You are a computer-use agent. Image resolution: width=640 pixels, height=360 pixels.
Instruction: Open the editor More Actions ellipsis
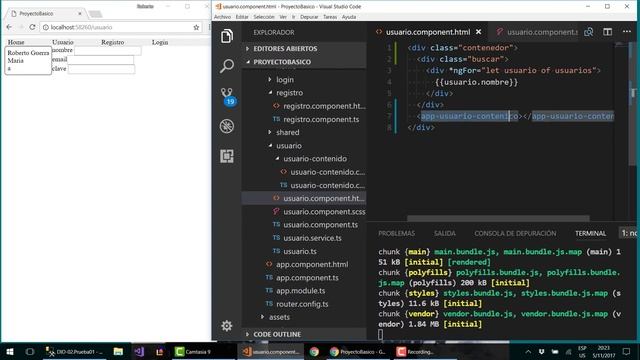[x=627, y=32]
